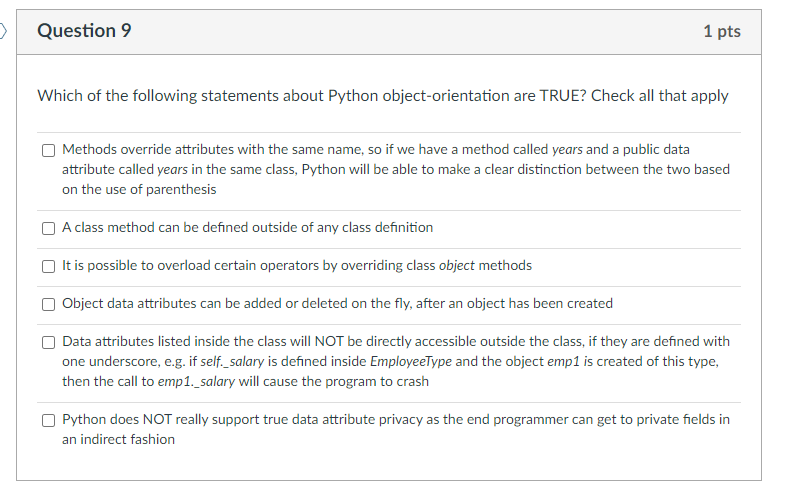Viewport: 787px width, 502px height.
Task: Click the italic text 'emp1._salary' in the fifth option
Action: tap(196, 382)
